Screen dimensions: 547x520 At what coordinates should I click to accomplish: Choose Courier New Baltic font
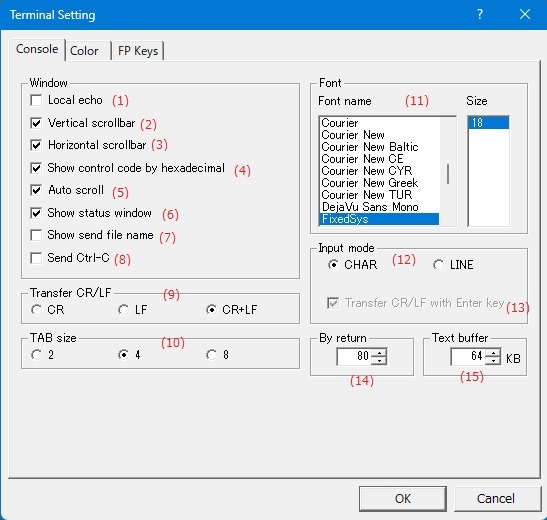[x=379, y=147]
